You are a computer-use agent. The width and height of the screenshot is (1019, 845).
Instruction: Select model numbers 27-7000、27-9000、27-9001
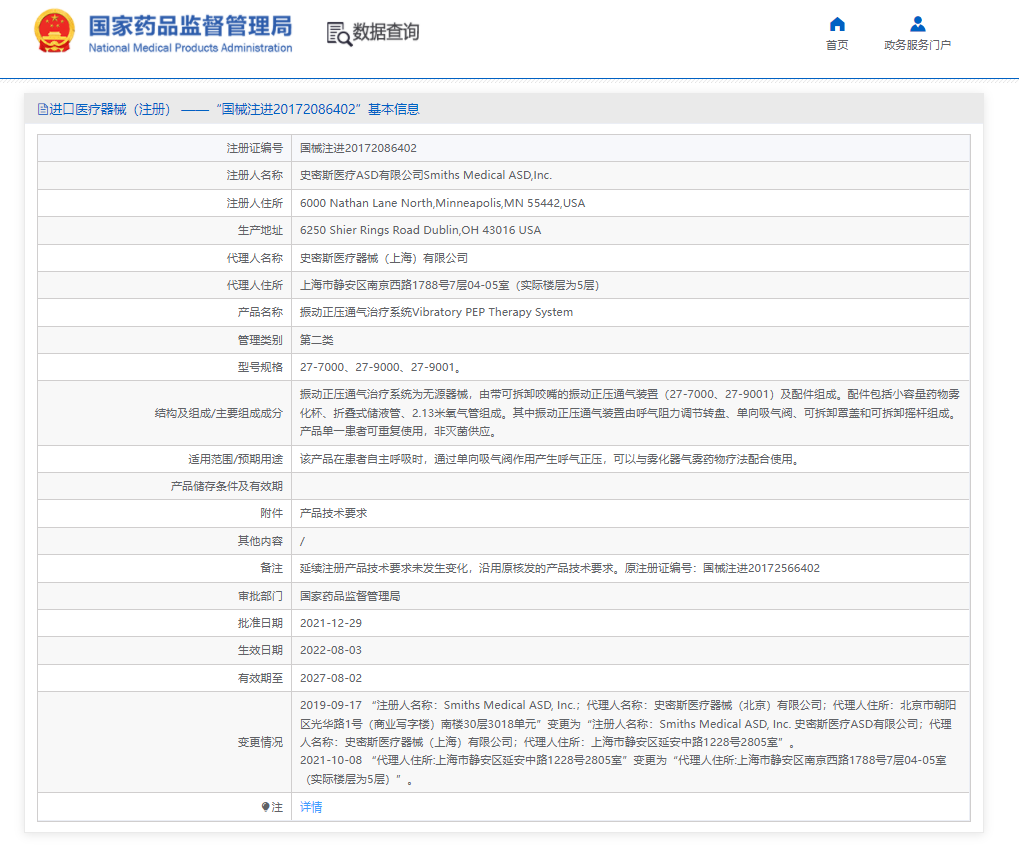pyautogui.click(x=380, y=367)
